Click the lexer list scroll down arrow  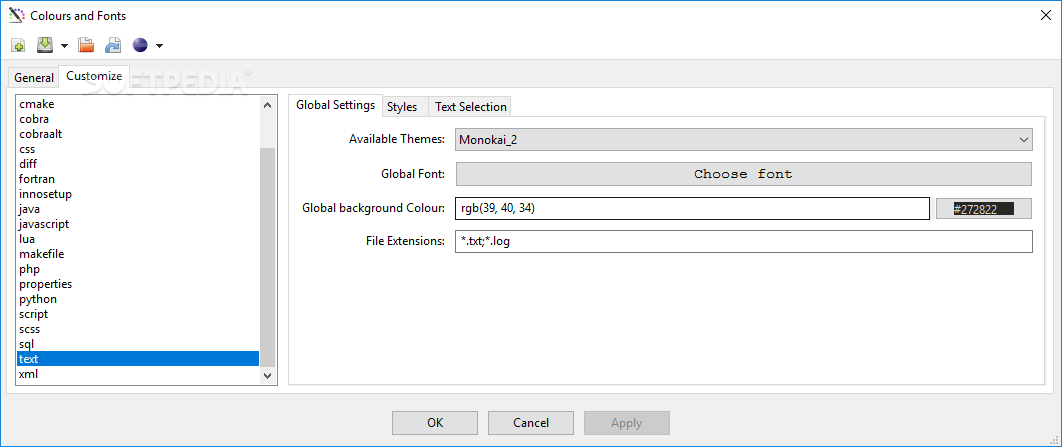[267, 375]
